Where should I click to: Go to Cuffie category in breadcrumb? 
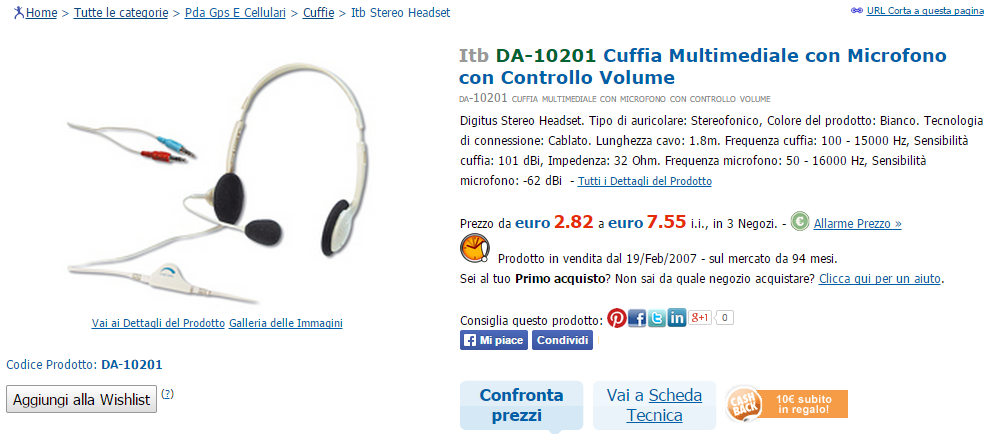click(x=318, y=13)
